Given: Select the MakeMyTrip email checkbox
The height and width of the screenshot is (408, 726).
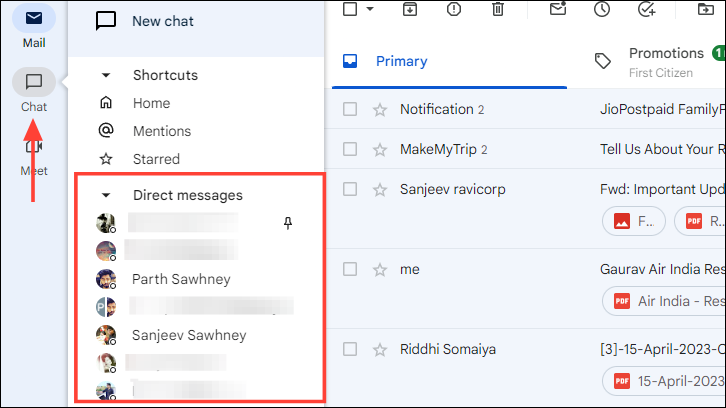Looking at the screenshot, I should point(350,149).
